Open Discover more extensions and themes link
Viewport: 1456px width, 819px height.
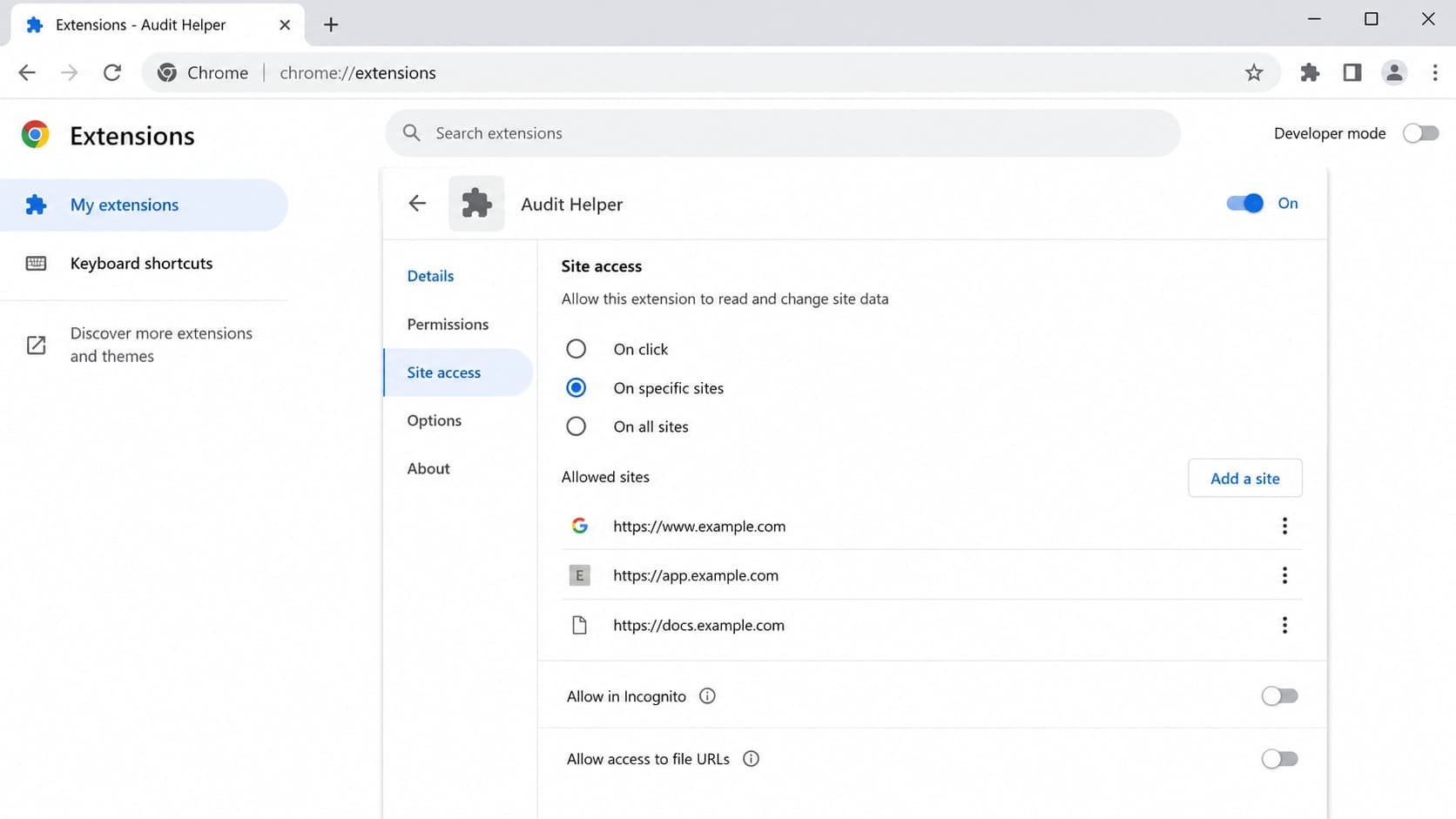(161, 345)
